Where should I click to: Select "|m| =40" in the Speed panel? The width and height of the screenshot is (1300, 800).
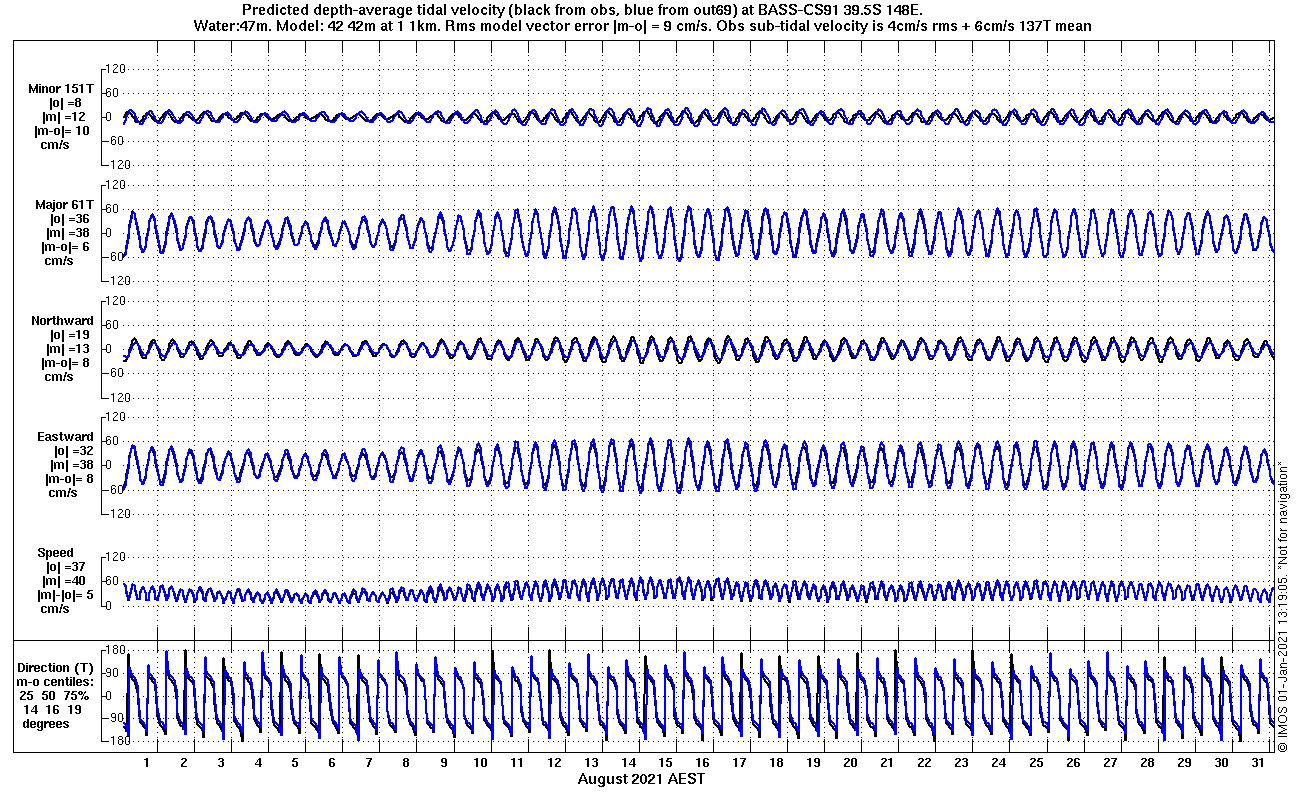pyautogui.click(x=62, y=581)
